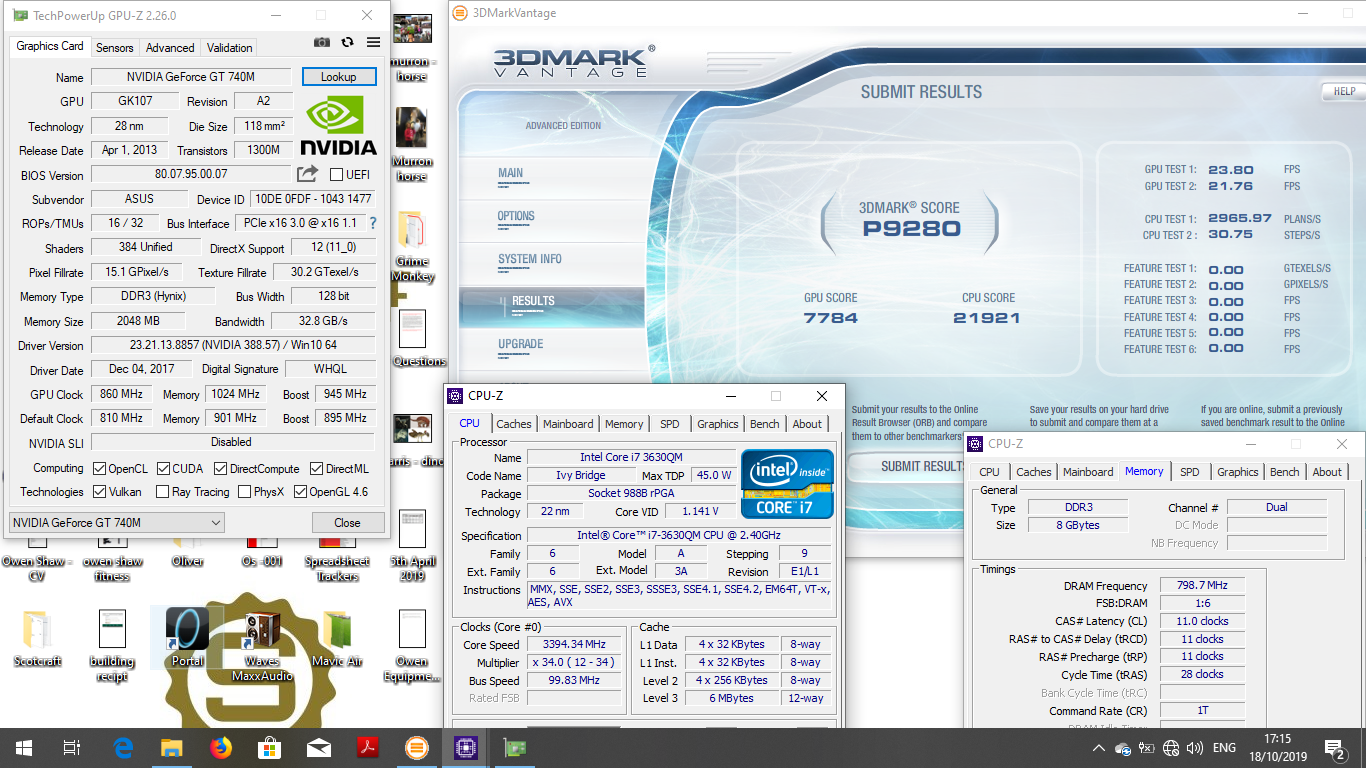
Task: Click the Driver Version field in GPU-Z
Action: [x=233, y=346]
